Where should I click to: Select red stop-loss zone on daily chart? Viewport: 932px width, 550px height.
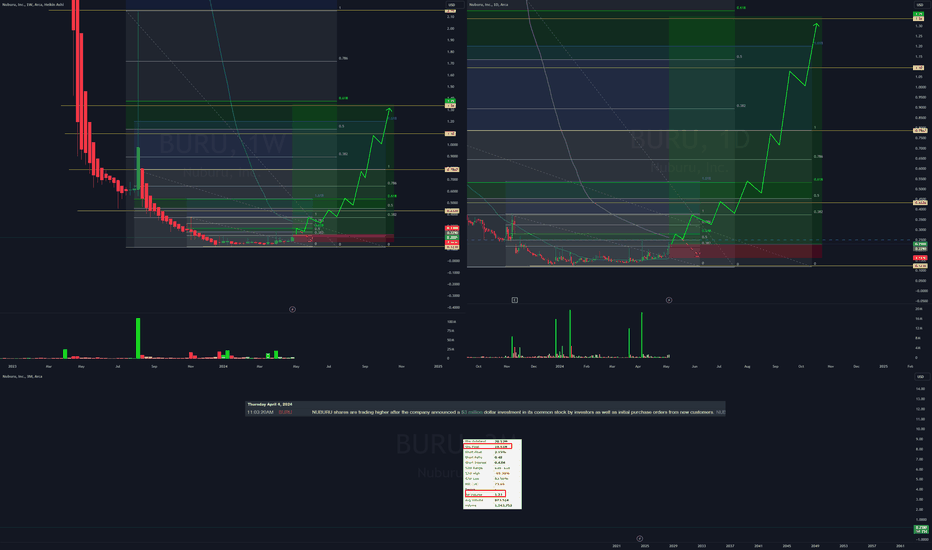coord(745,251)
